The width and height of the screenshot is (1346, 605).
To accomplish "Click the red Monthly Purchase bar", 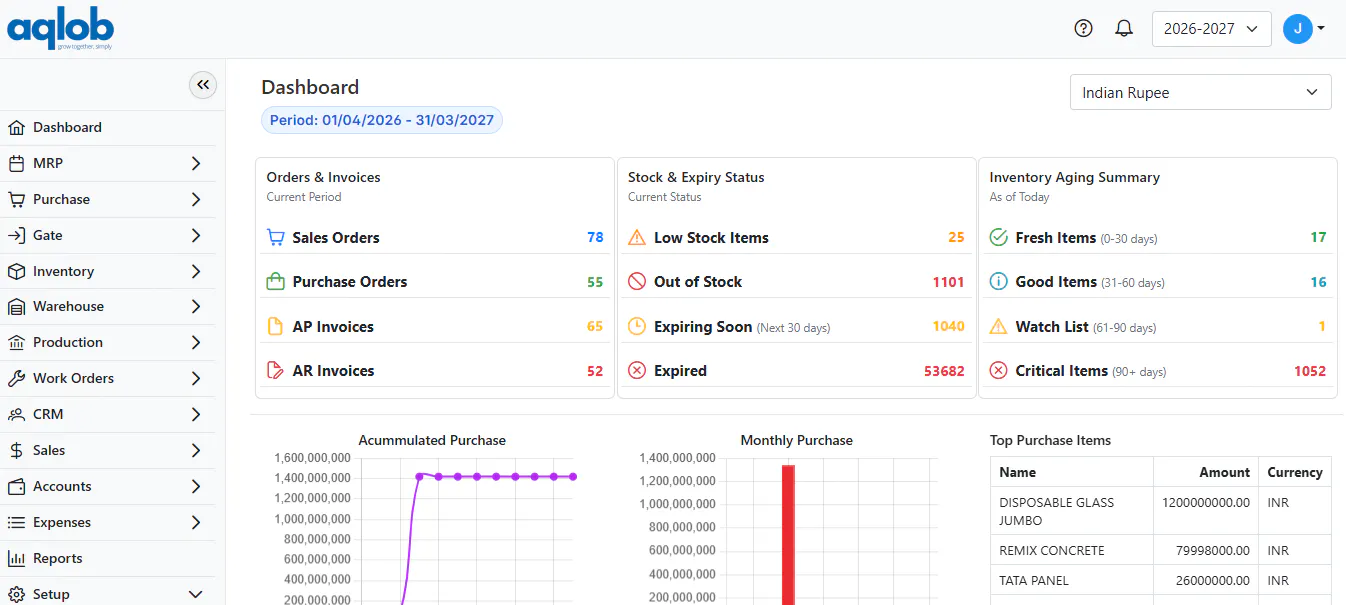I will click(x=788, y=535).
